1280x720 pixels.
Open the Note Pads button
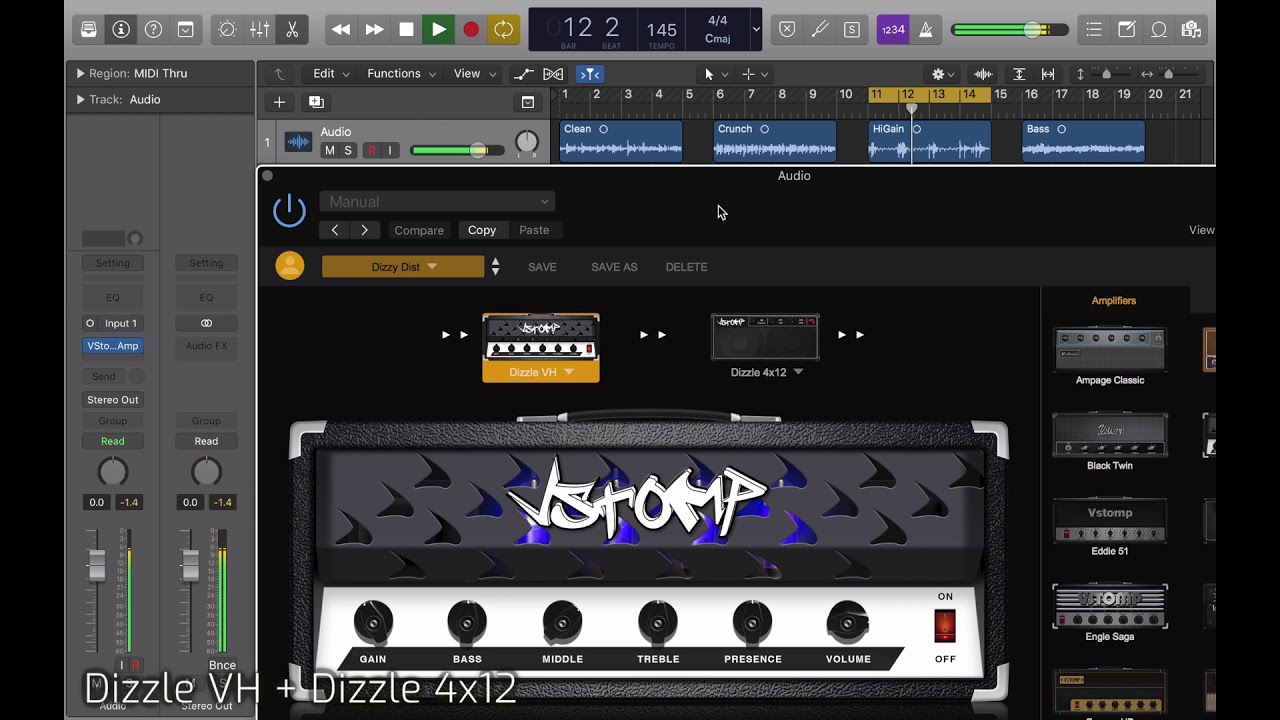tap(1126, 29)
